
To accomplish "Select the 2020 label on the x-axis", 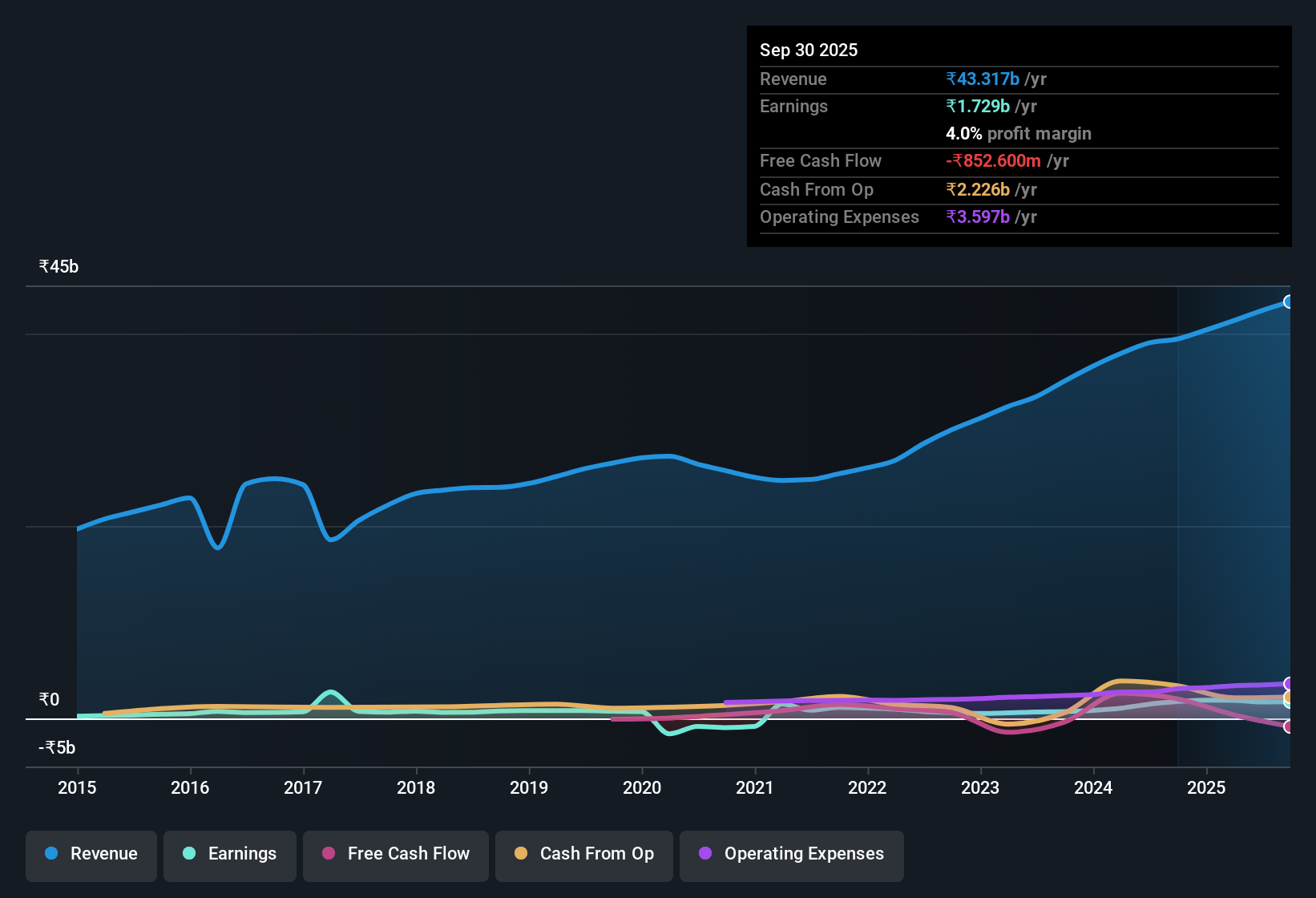I will click(642, 788).
